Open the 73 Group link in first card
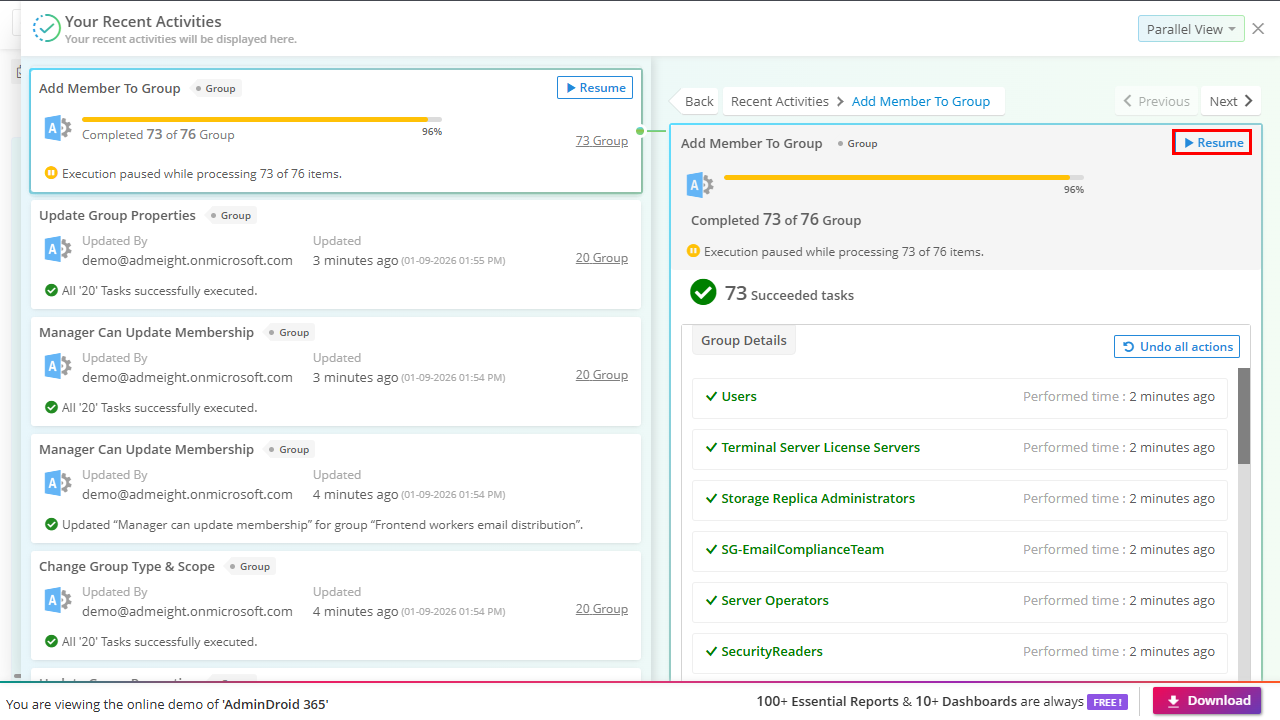1280x720 pixels. pos(602,141)
